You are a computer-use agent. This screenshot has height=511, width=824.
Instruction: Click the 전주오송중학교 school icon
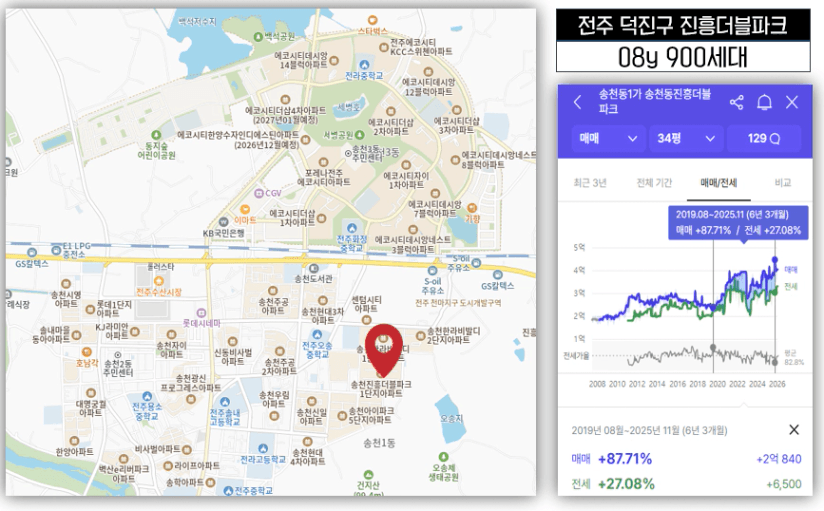317,335
